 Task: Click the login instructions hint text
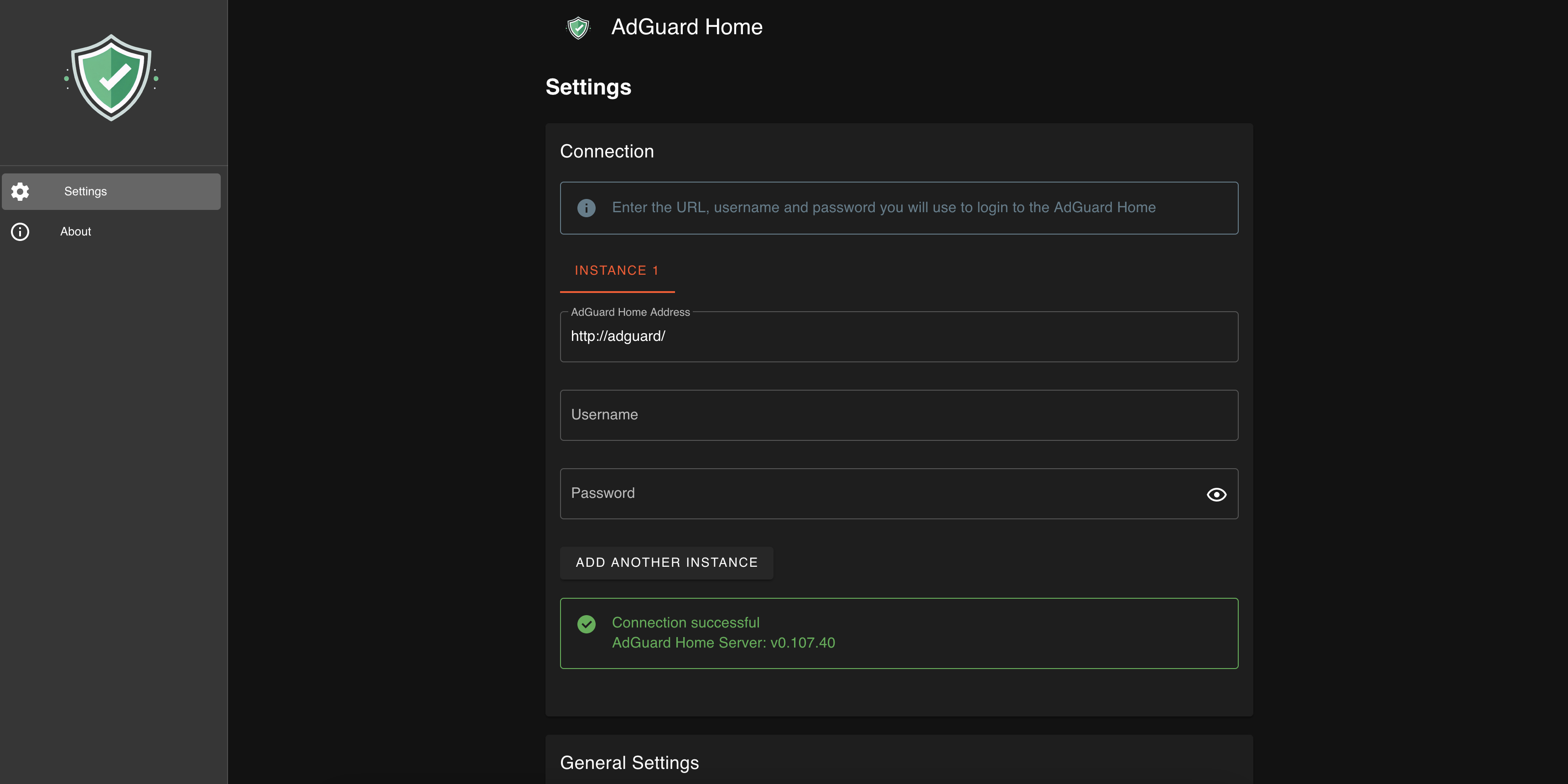point(883,207)
